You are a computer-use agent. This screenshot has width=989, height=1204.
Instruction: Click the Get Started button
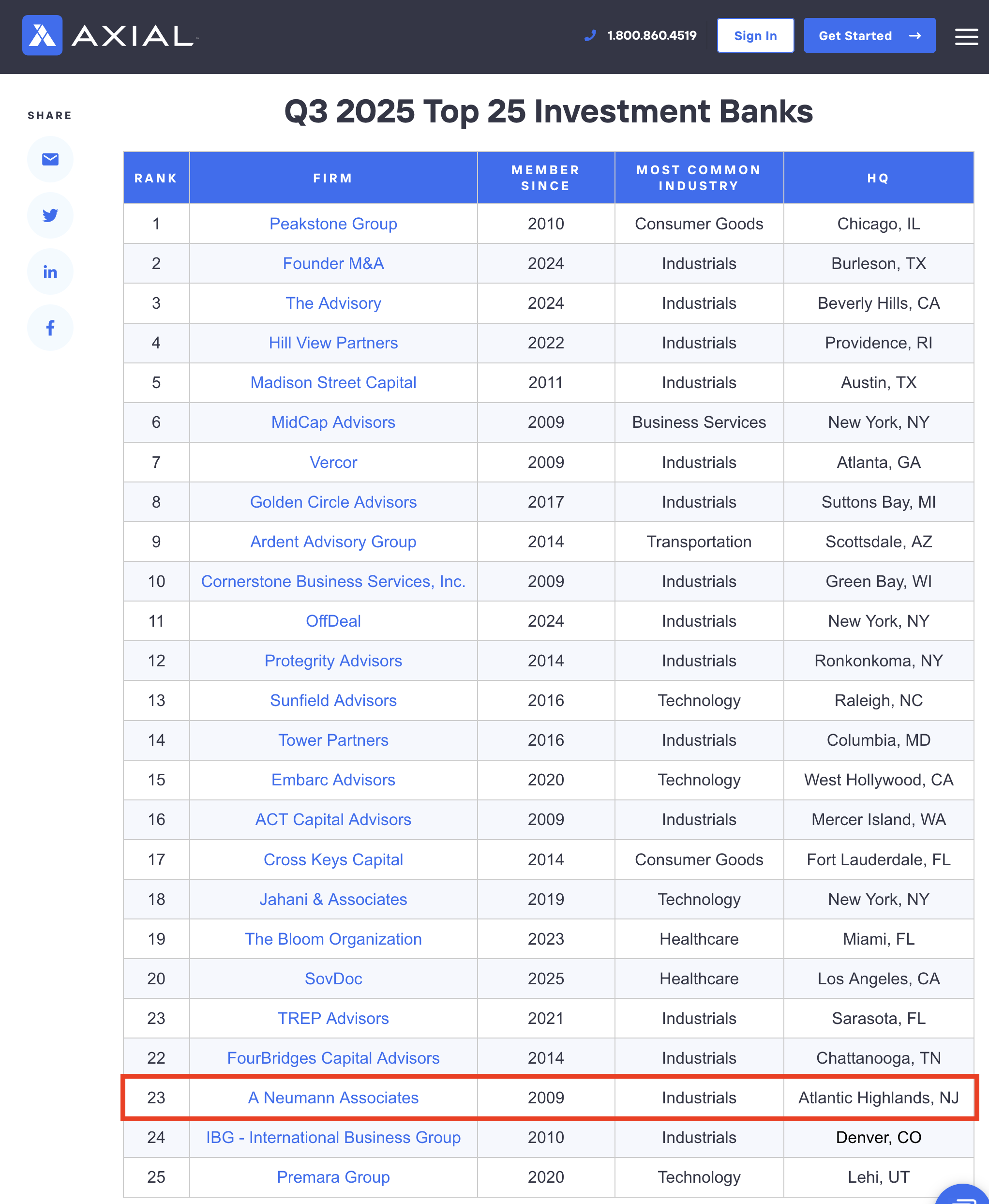[869, 35]
